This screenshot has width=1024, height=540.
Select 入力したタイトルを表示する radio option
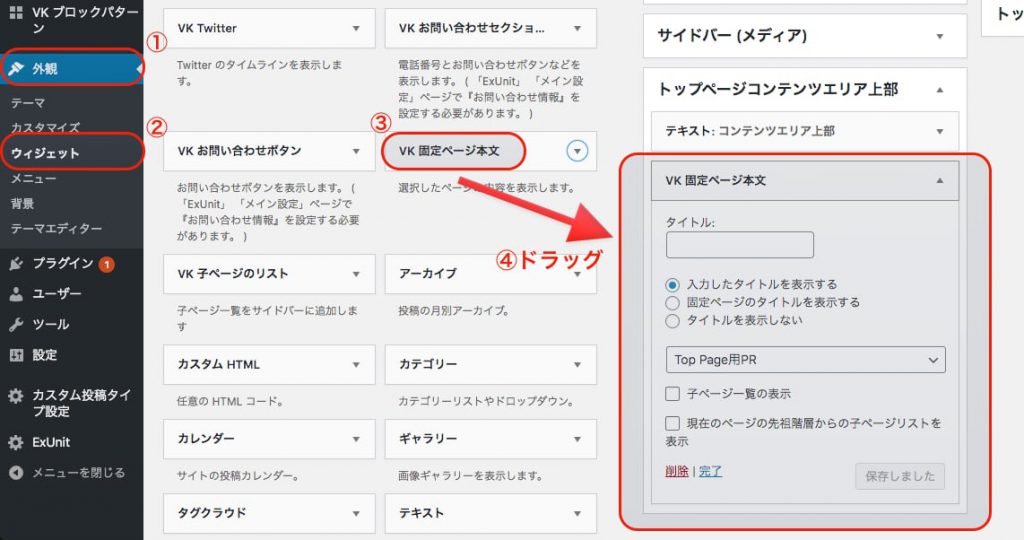(672, 285)
